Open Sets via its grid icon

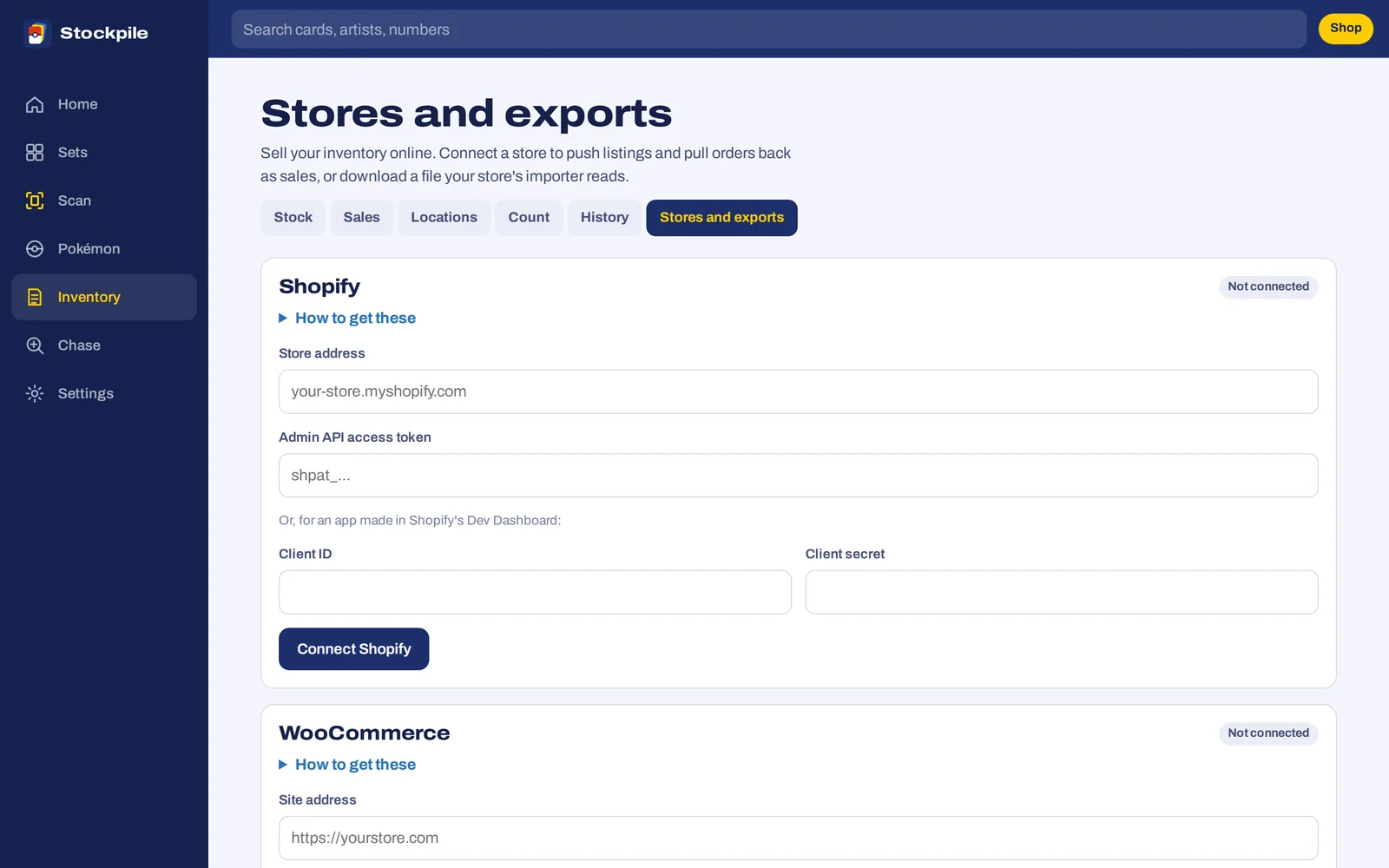pyautogui.click(x=35, y=153)
